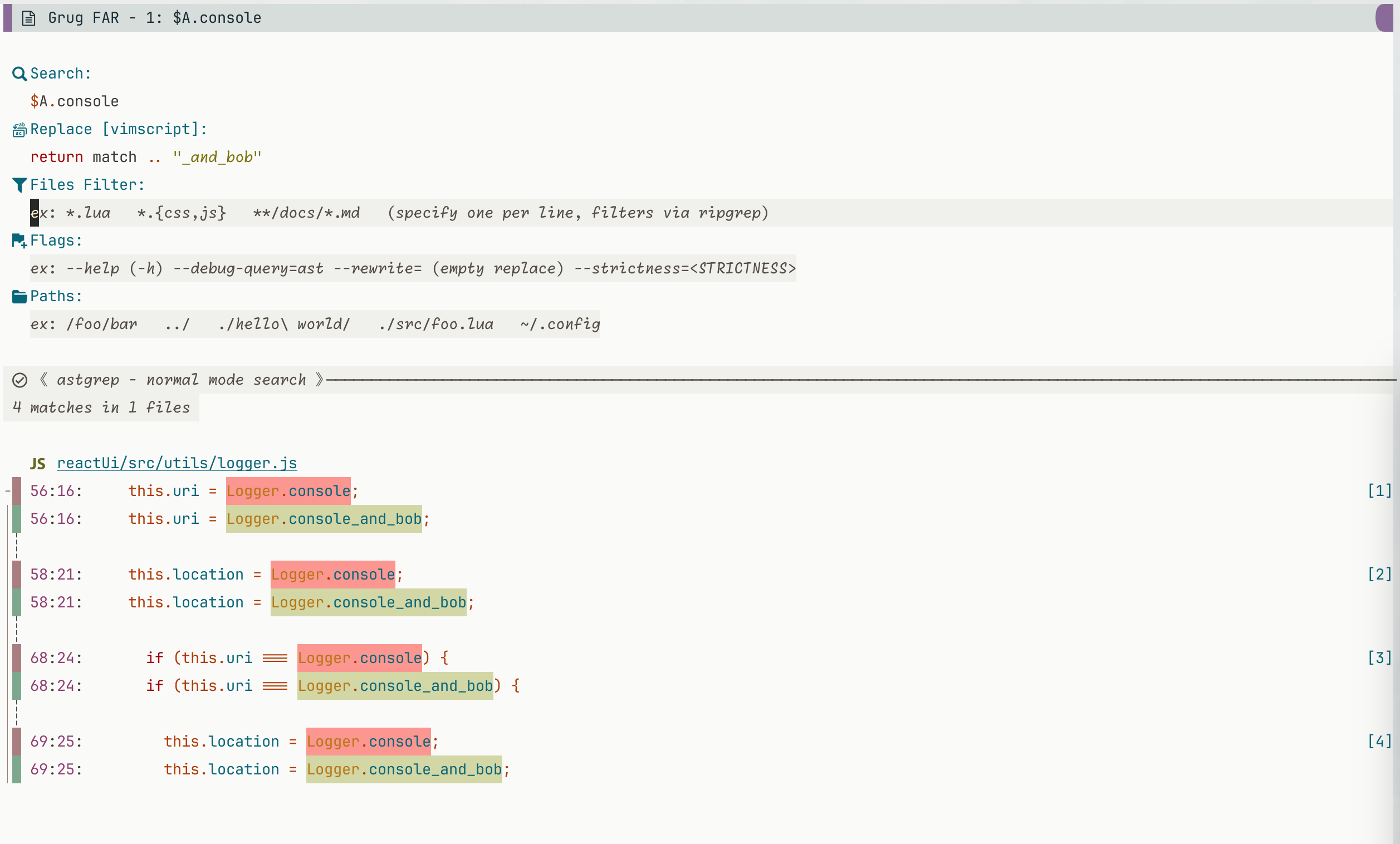Image resolution: width=1400 pixels, height=844 pixels.
Task: Focus the Flags input line
Action: (x=413, y=269)
